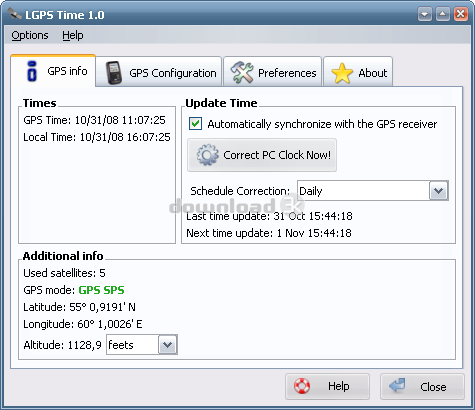
Task: Click the LGPS Time title bar app icon
Action: point(14,14)
